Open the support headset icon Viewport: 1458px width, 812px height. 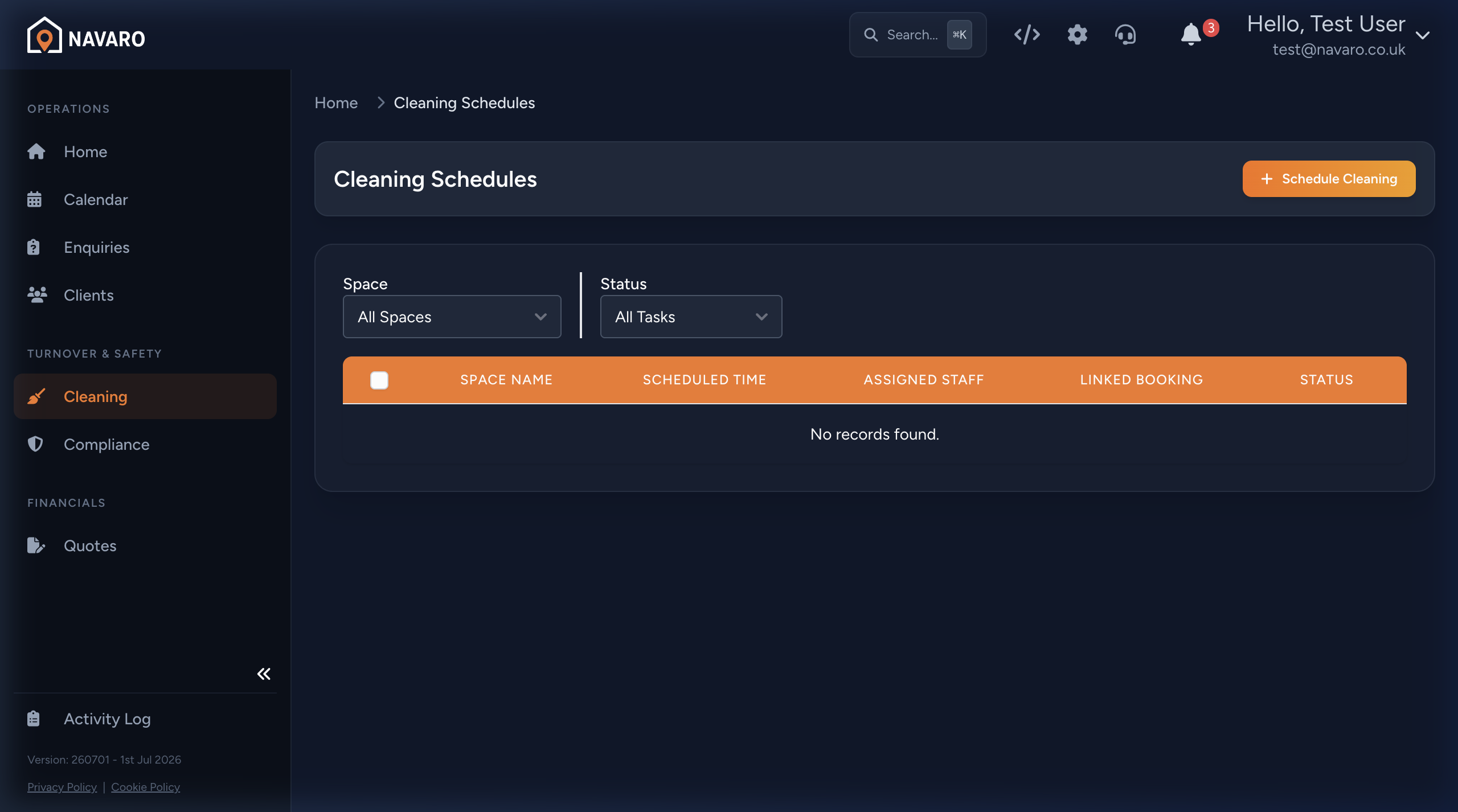tap(1125, 35)
